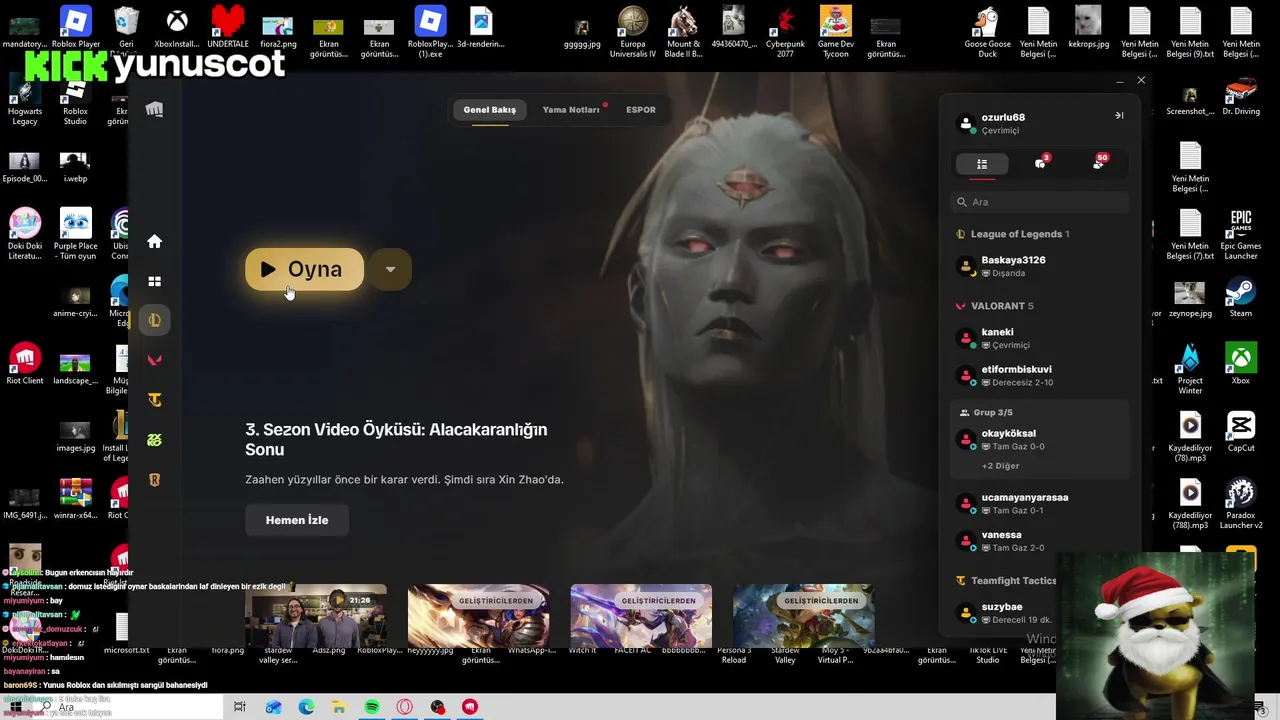1280x720 pixels.
Task: Open Microsoft Edge from the taskbar
Action: pos(306,707)
